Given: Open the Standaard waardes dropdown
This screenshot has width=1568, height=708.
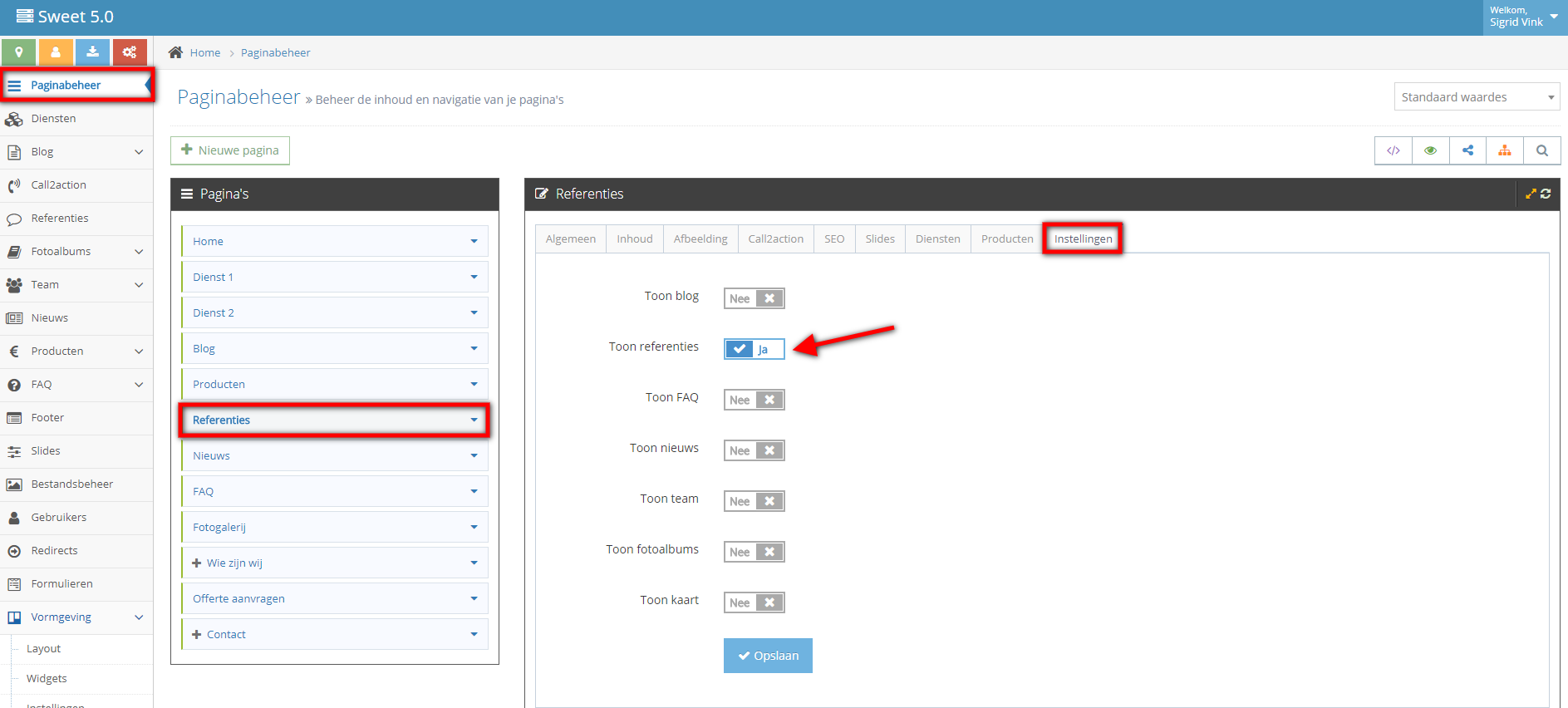Looking at the screenshot, I should pyautogui.click(x=1477, y=97).
